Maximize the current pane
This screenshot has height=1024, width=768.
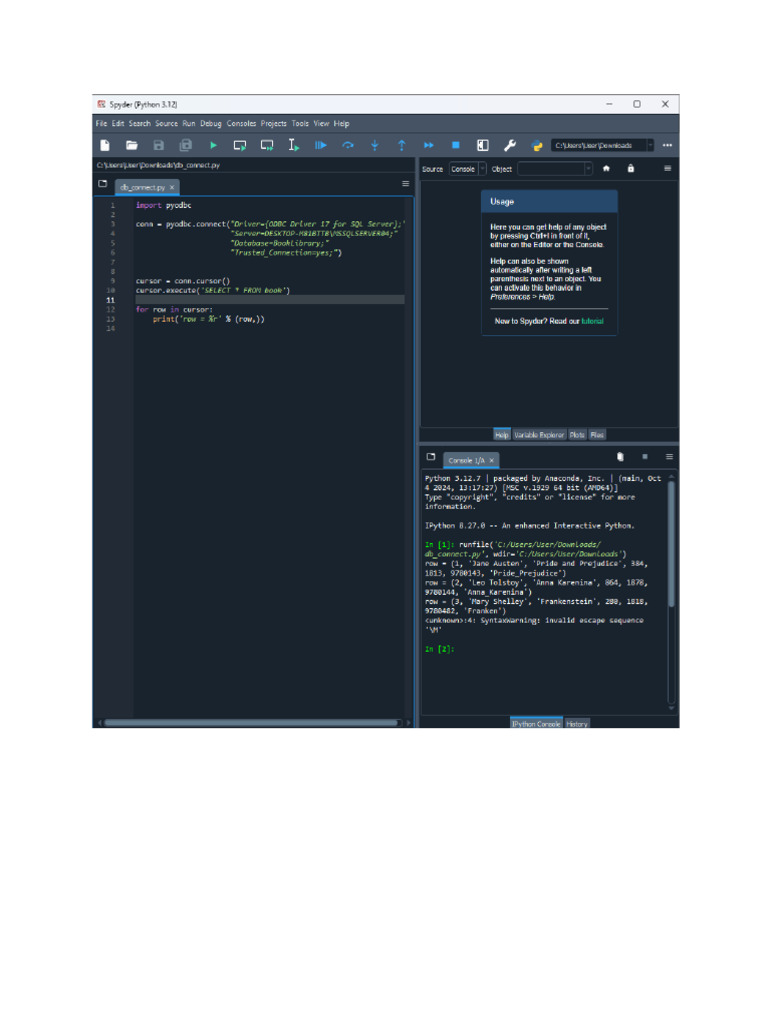click(483, 145)
